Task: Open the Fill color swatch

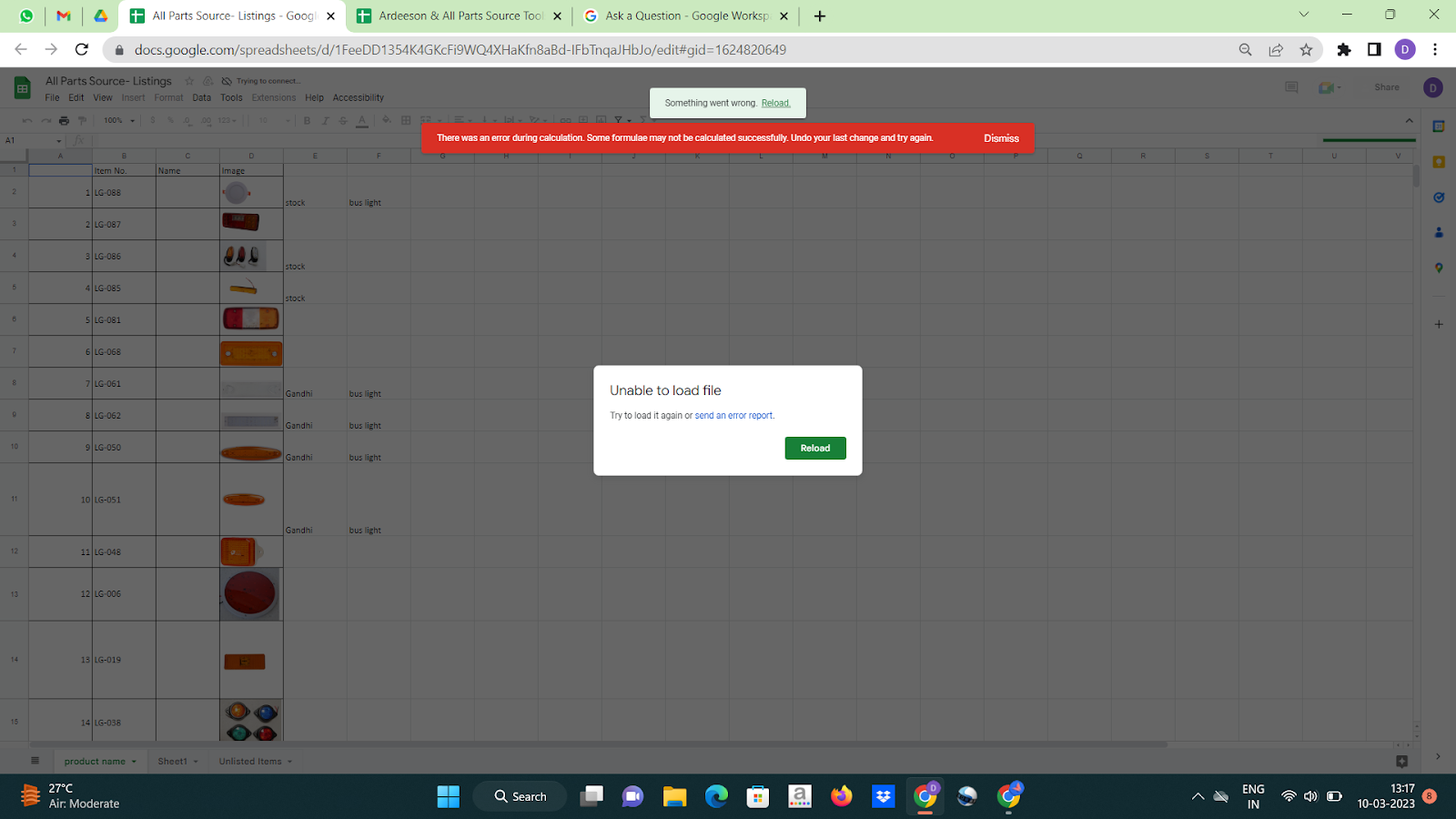Action: click(386, 119)
